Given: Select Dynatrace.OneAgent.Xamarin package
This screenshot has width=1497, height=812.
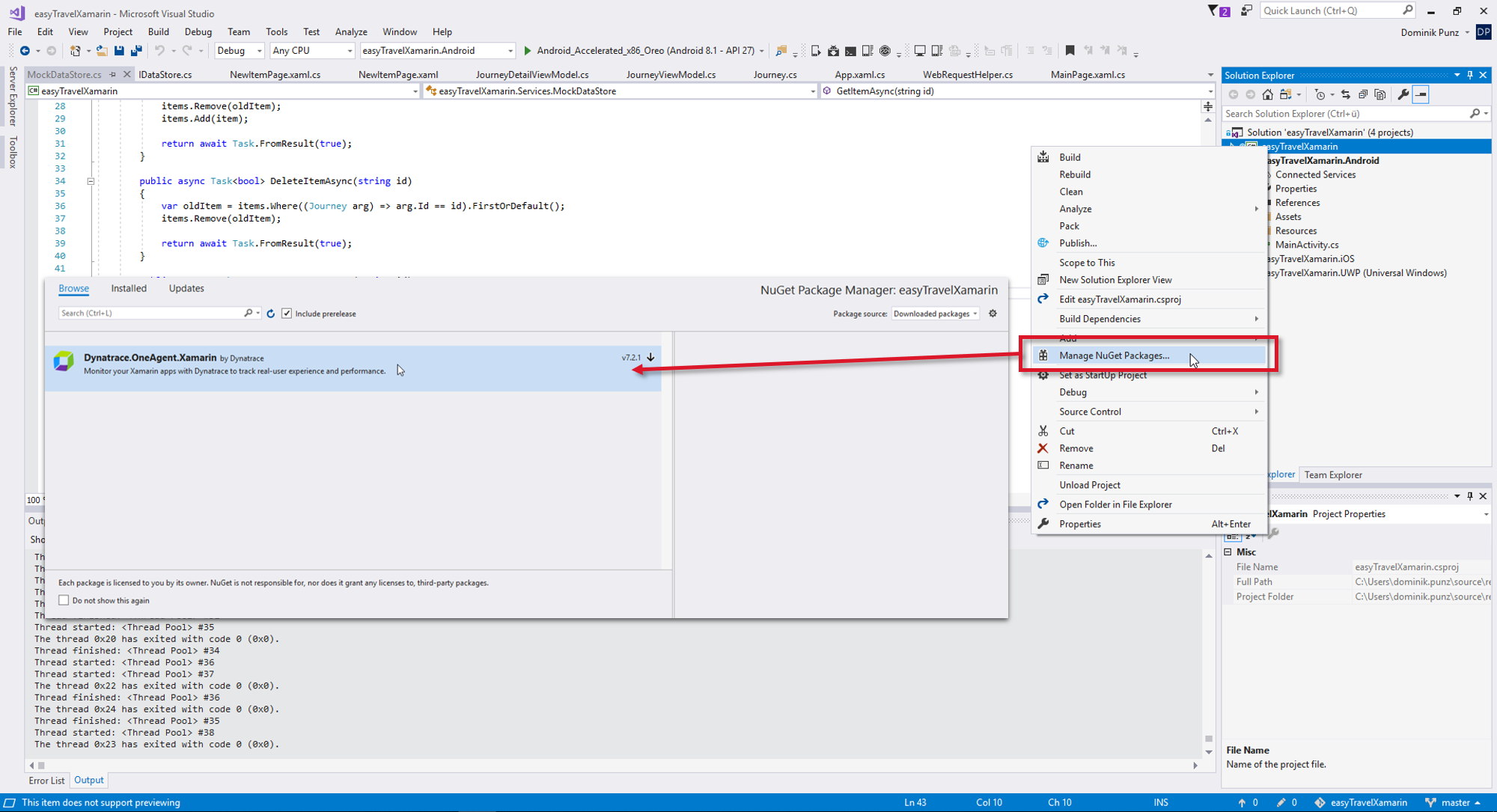Looking at the screenshot, I should 353,367.
